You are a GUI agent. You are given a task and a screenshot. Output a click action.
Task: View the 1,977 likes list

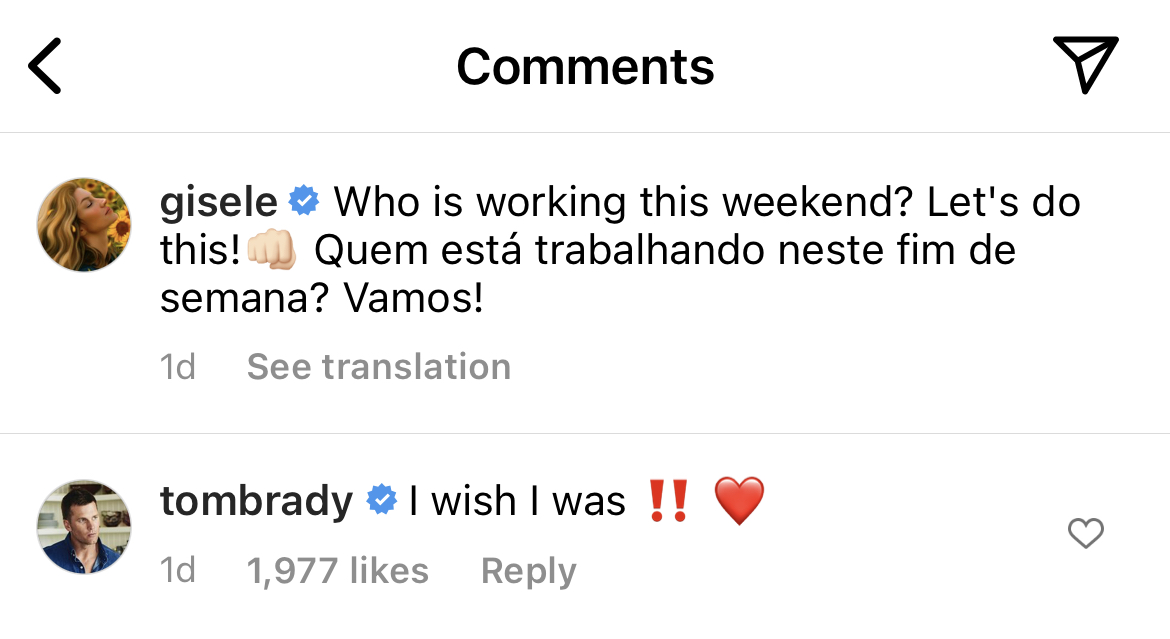pos(337,571)
